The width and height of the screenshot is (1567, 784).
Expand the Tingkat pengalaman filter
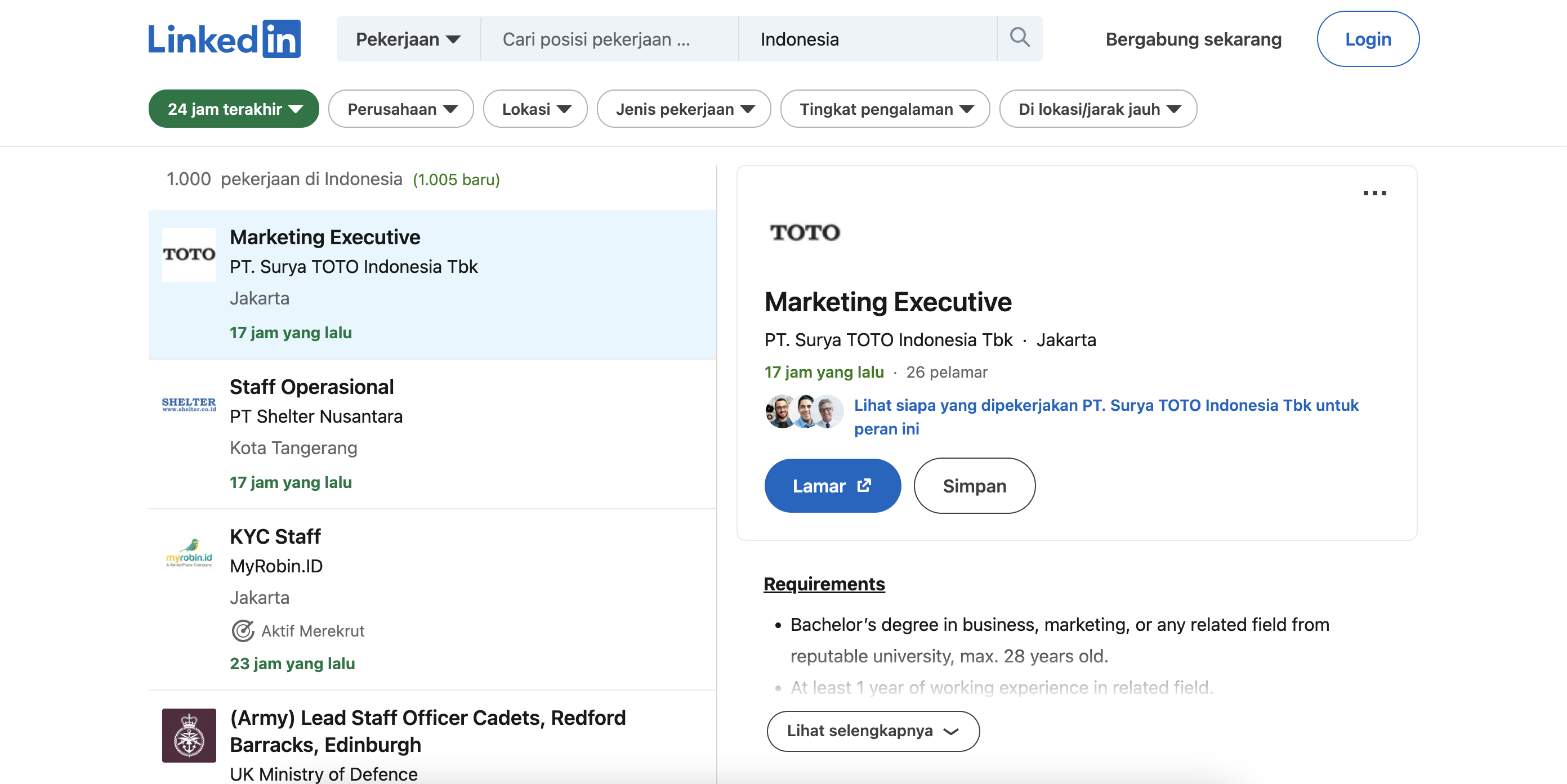coord(885,109)
